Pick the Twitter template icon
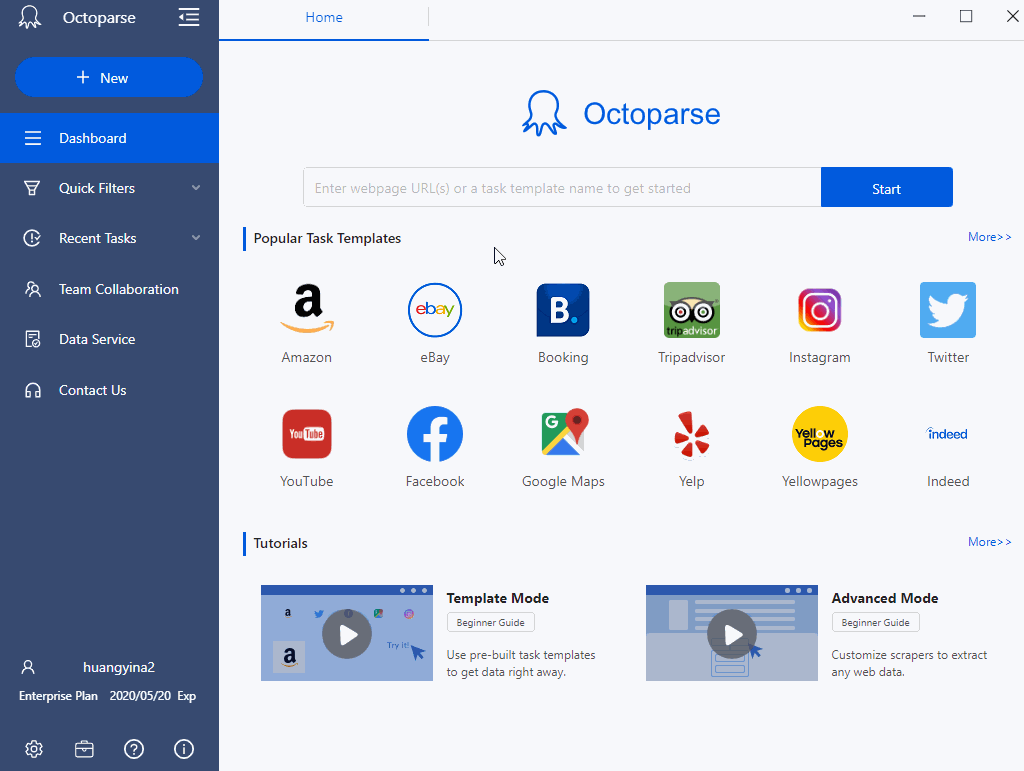1024x771 pixels. (x=948, y=309)
